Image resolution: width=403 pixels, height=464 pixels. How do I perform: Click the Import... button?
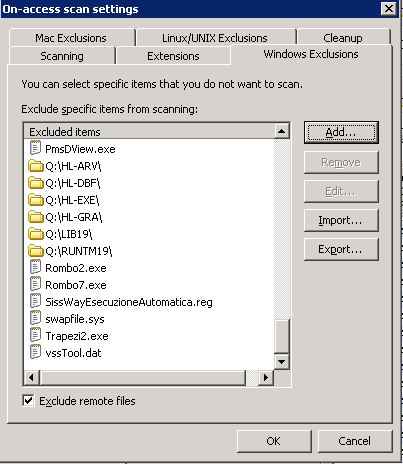[x=341, y=220]
